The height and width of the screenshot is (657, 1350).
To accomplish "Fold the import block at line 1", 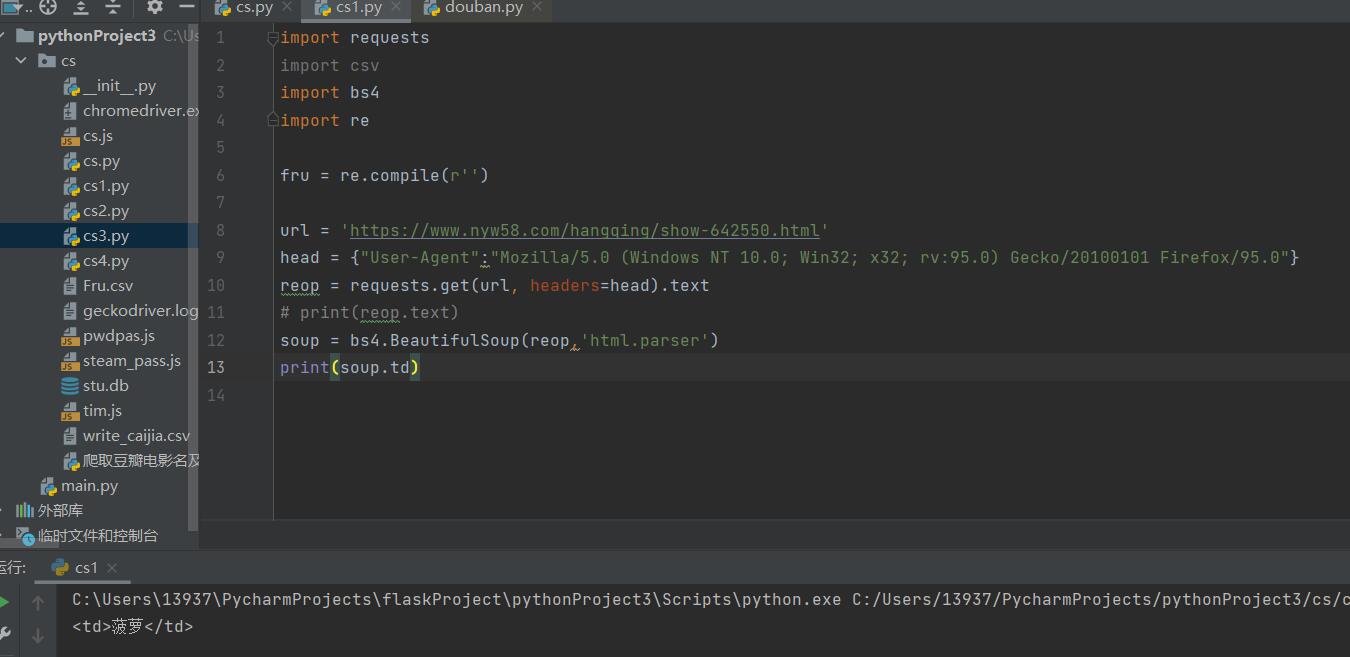I will click(272, 38).
